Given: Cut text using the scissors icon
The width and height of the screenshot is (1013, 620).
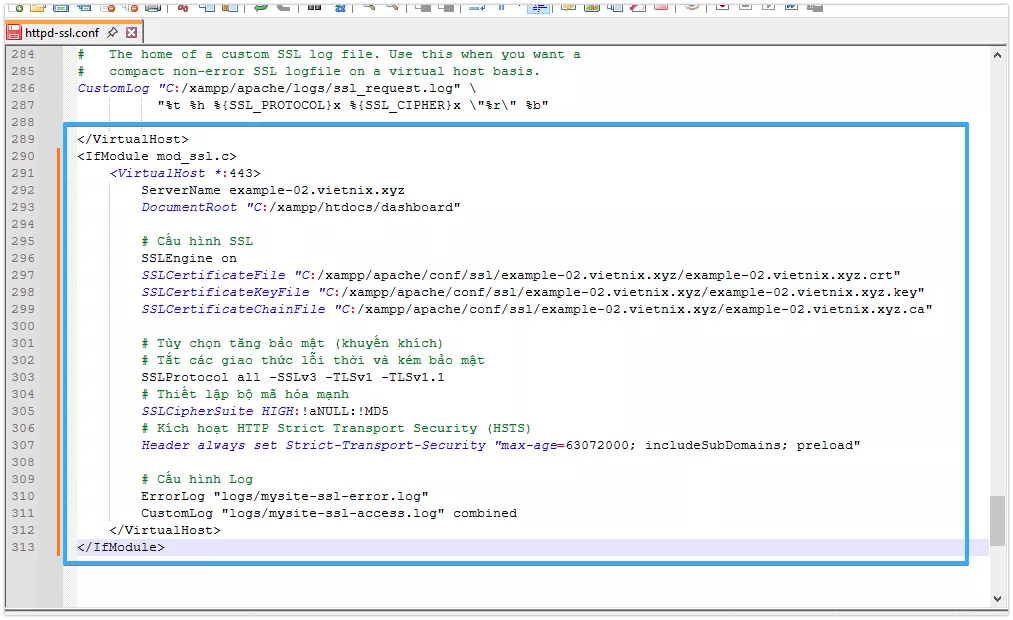Looking at the screenshot, I should coord(182,8).
